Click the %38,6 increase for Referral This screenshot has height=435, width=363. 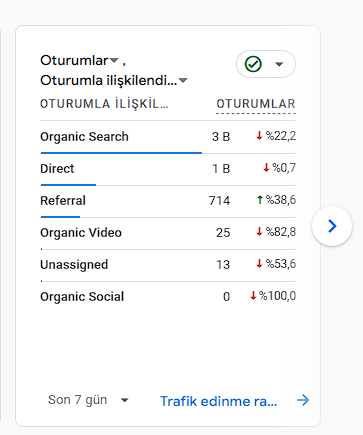[x=276, y=200]
